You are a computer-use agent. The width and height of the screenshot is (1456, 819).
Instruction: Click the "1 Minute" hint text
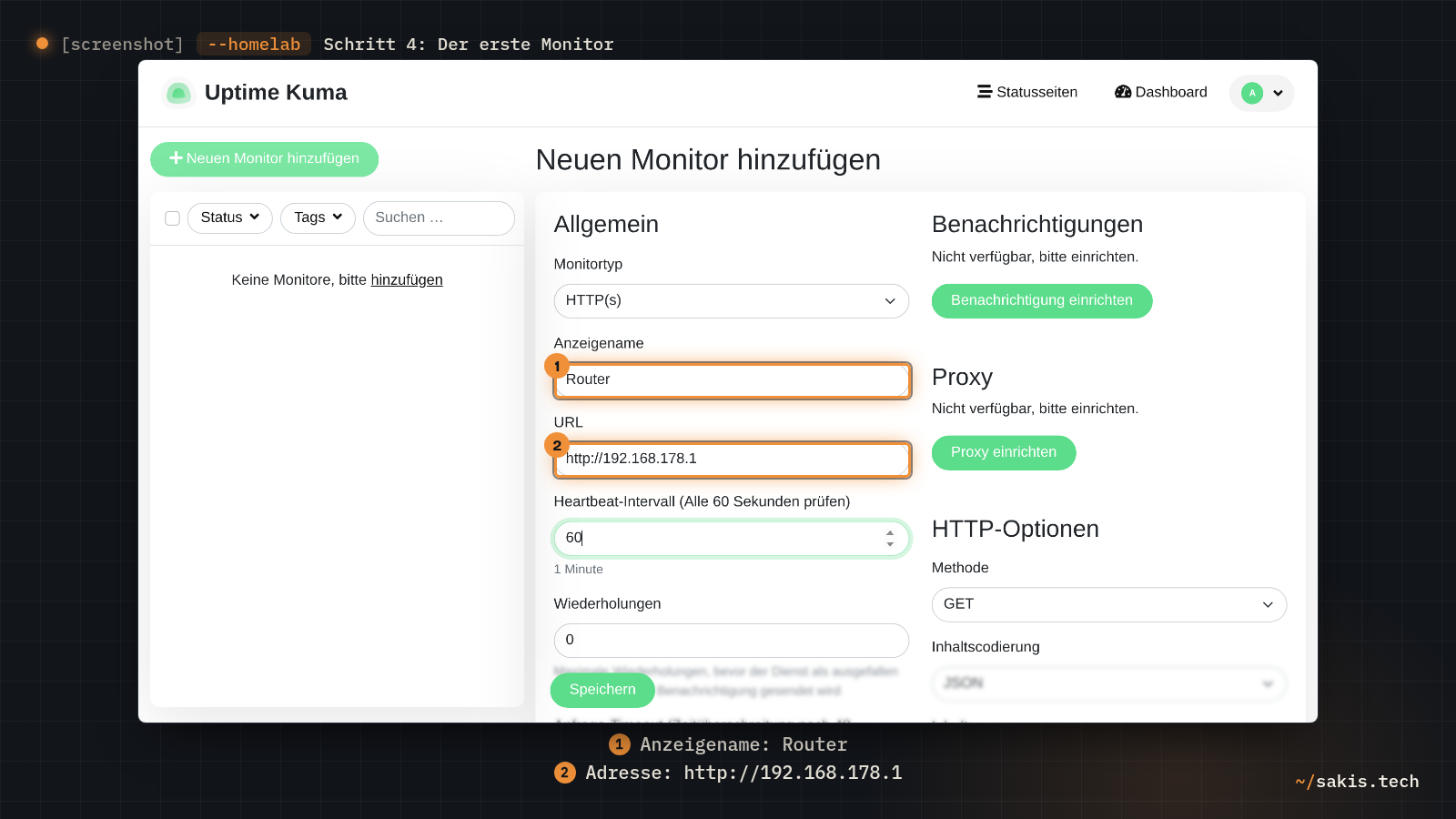tap(579, 570)
